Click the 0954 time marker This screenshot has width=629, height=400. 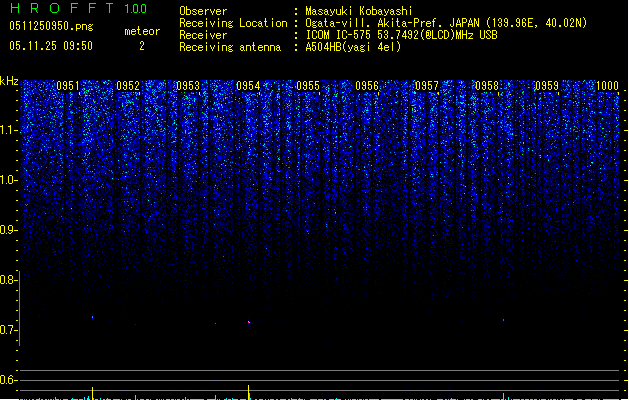coord(248,86)
